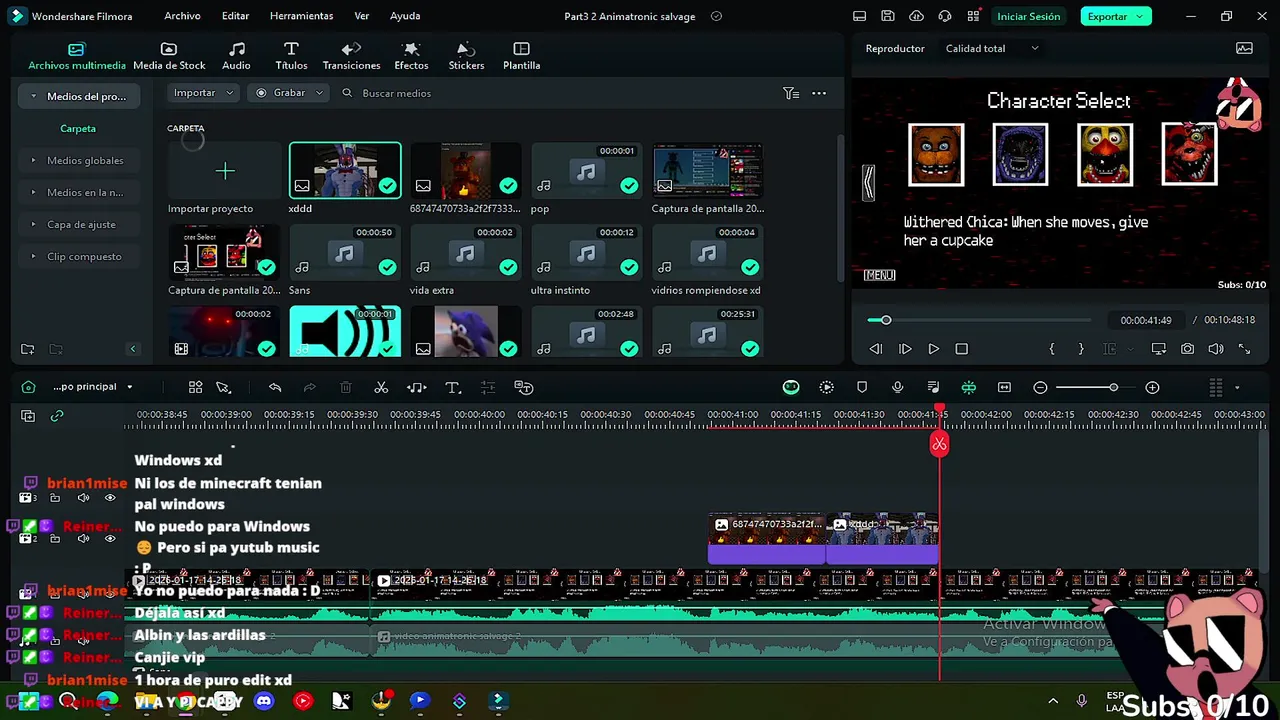
Task: Click the voiceover microphone icon in toolbar
Action: point(897,387)
